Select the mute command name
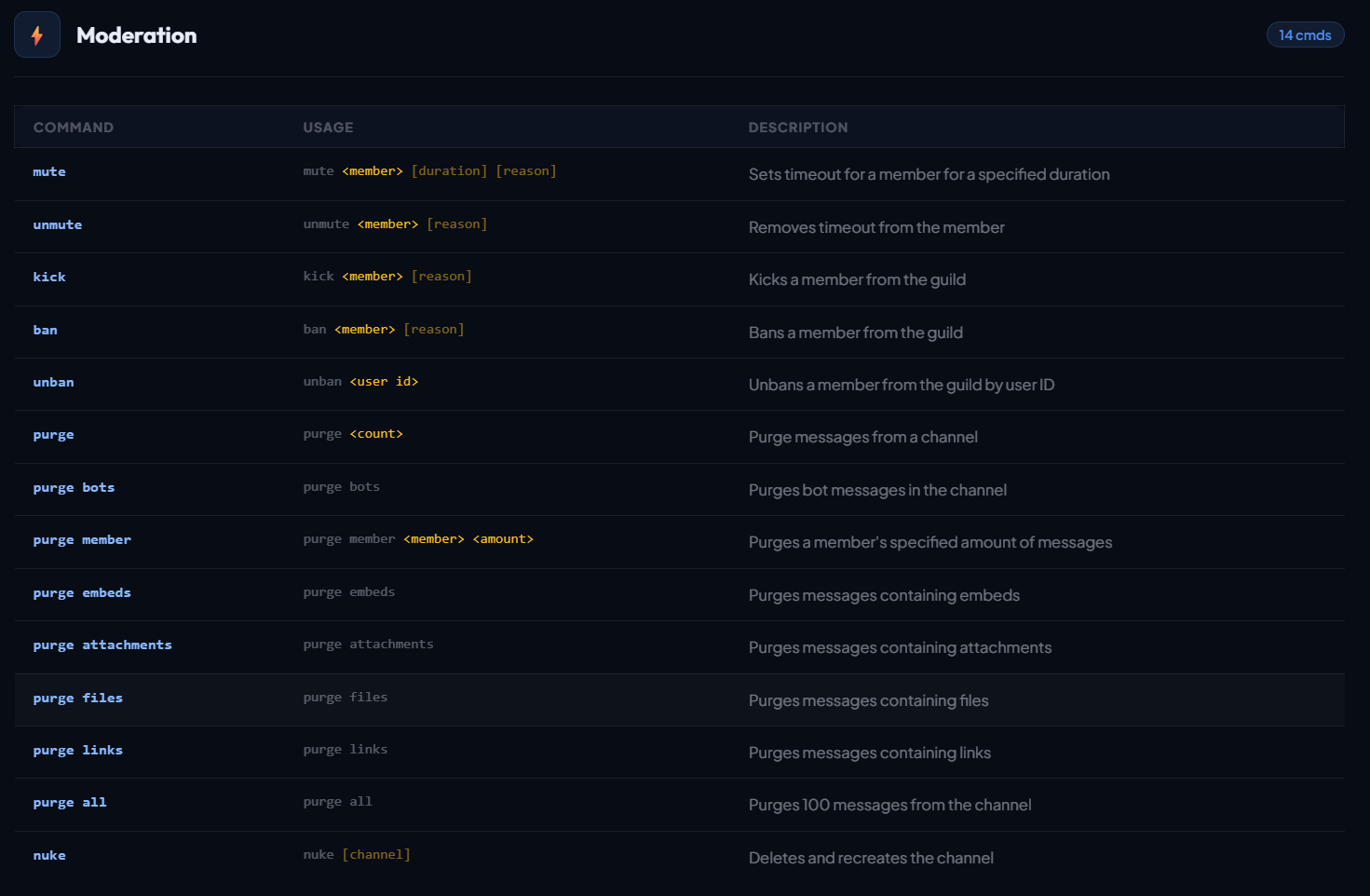The image size is (1370, 896). 49,172
